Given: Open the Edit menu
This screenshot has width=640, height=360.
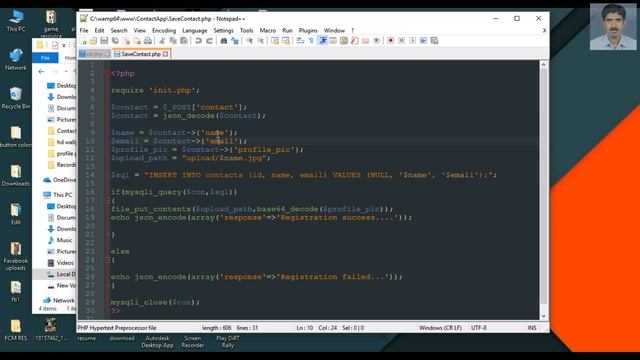Looking at the screenshot, I should [99, 31].
